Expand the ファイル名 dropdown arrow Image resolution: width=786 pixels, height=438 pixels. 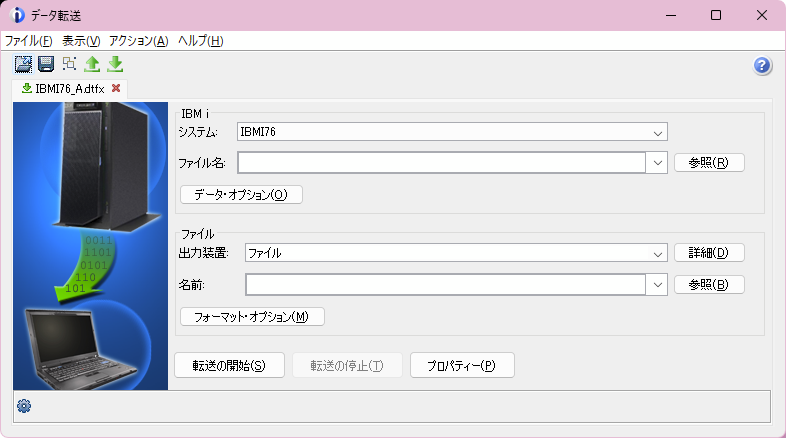pos(657,163)
